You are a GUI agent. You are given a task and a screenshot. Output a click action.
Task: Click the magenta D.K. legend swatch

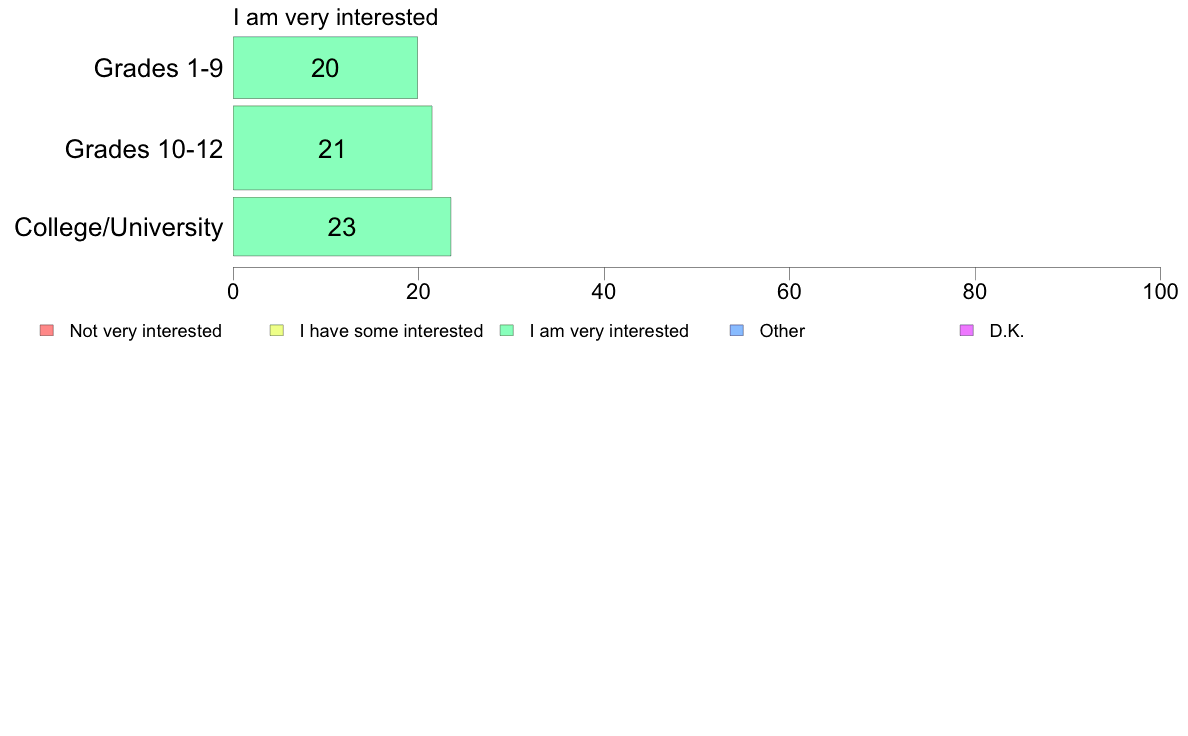(967, 330)
